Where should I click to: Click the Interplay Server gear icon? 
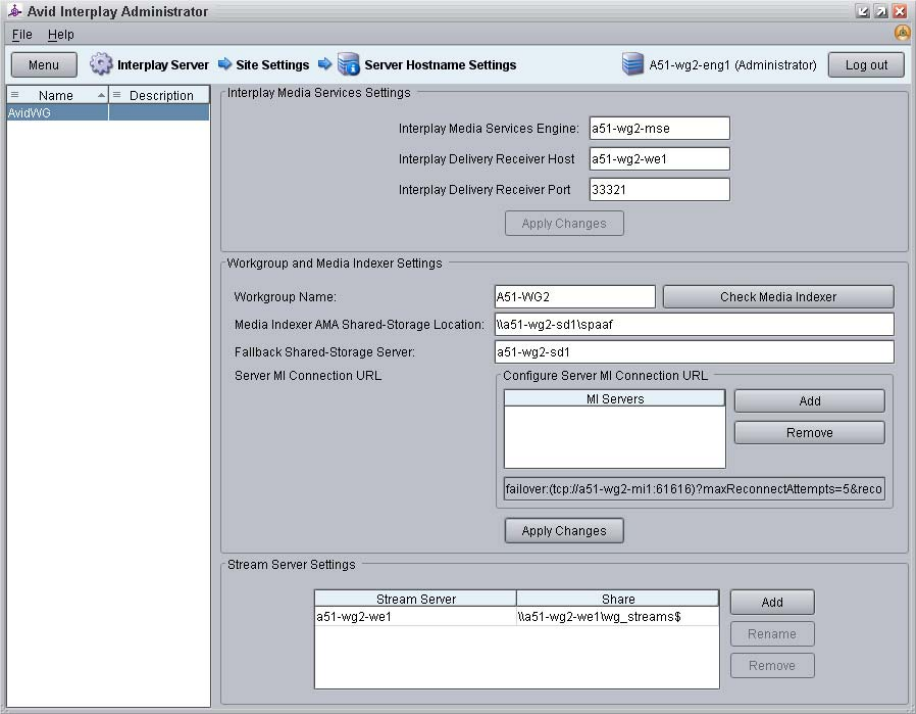coord(101,64)
